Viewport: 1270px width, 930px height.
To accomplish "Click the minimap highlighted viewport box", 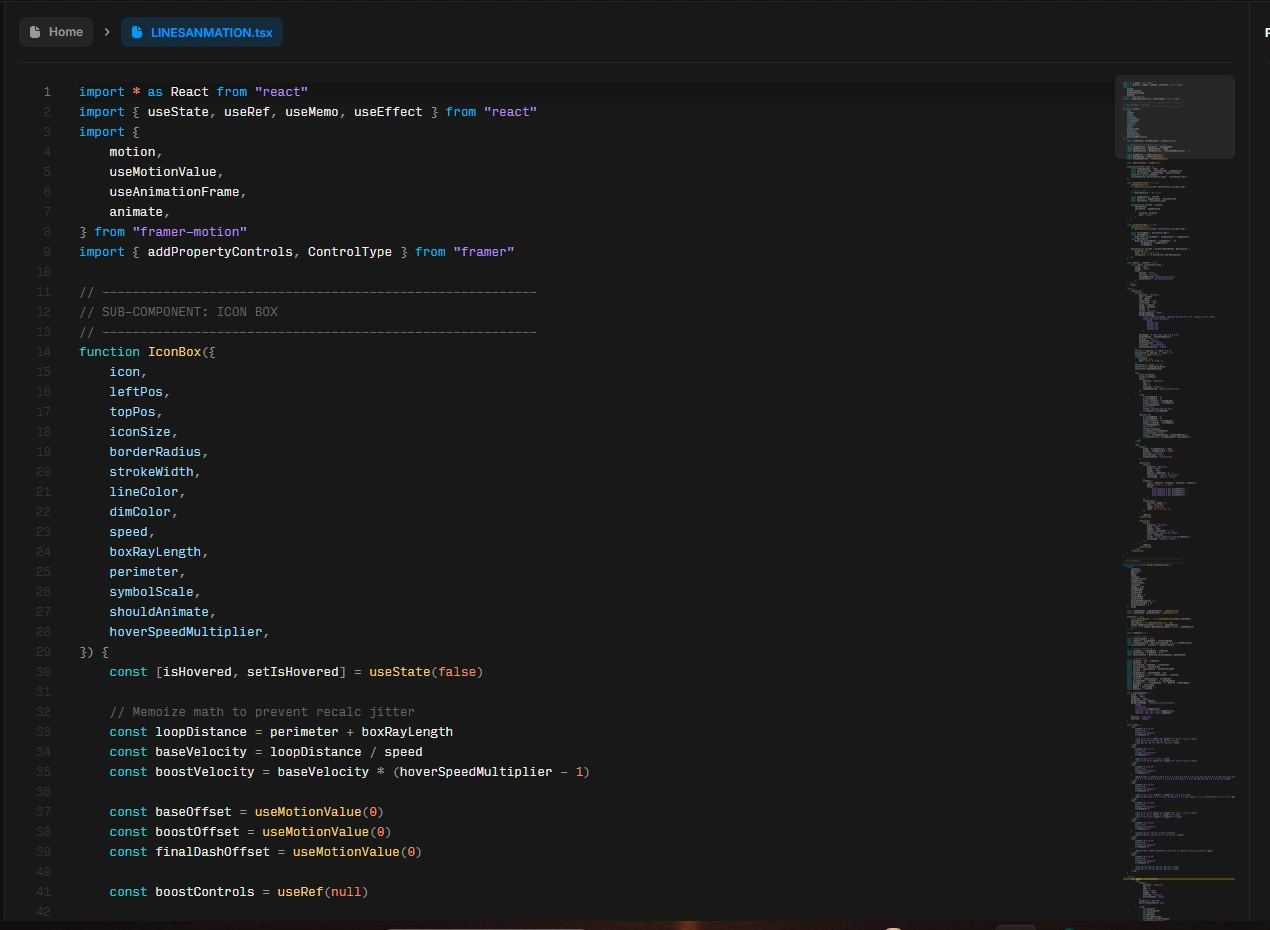I will 1174,117.
